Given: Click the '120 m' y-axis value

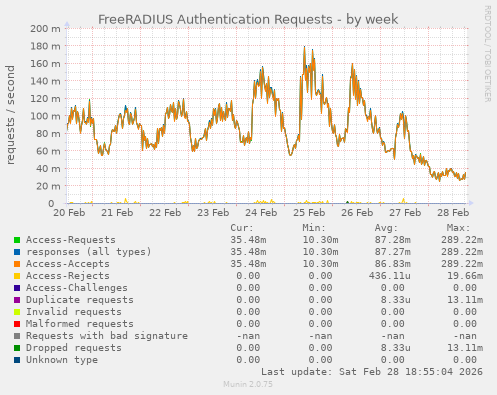Looking at the screenshot, I should click(45, 99).
